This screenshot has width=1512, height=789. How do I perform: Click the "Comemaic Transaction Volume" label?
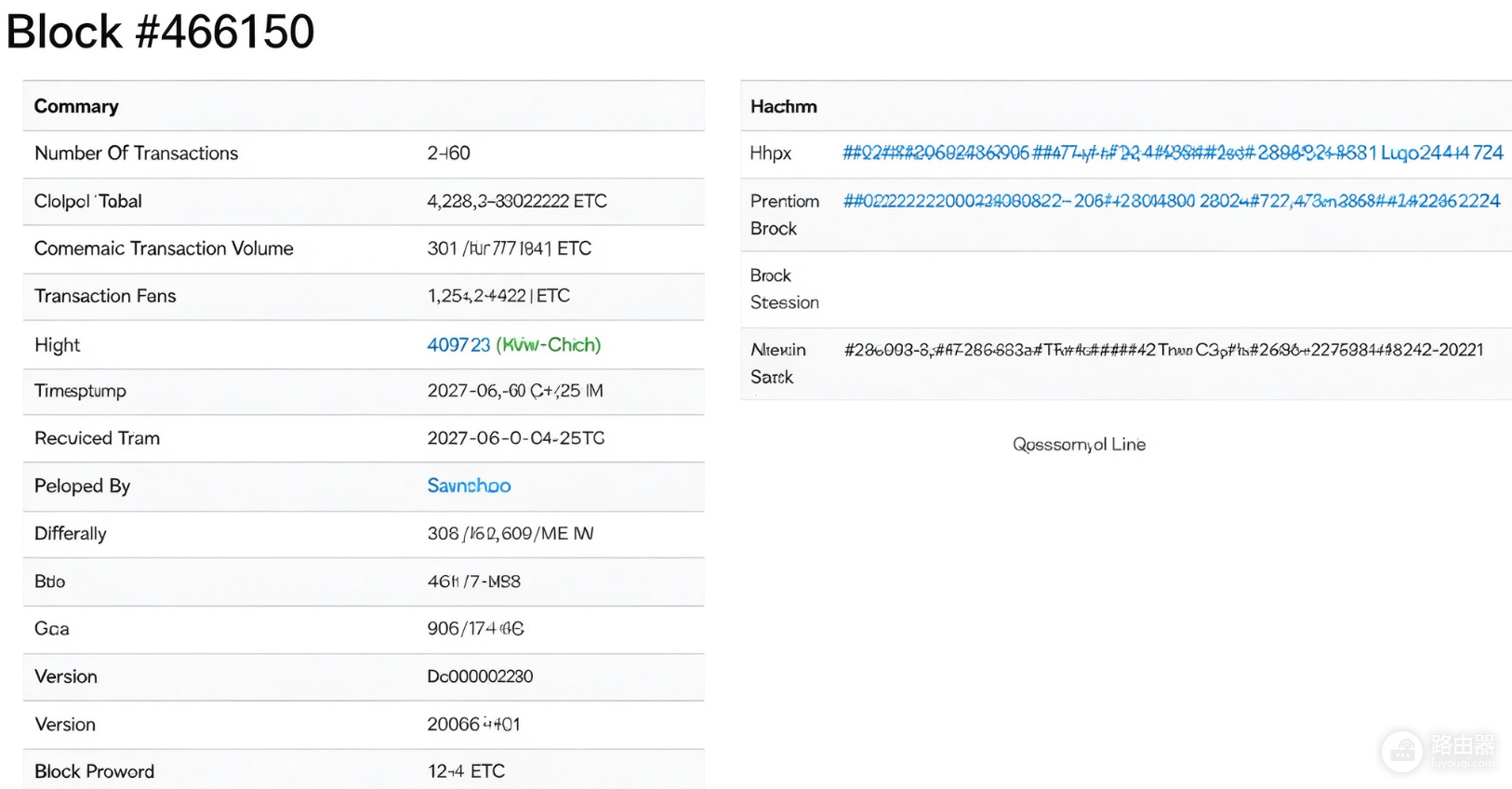[164, 248]
